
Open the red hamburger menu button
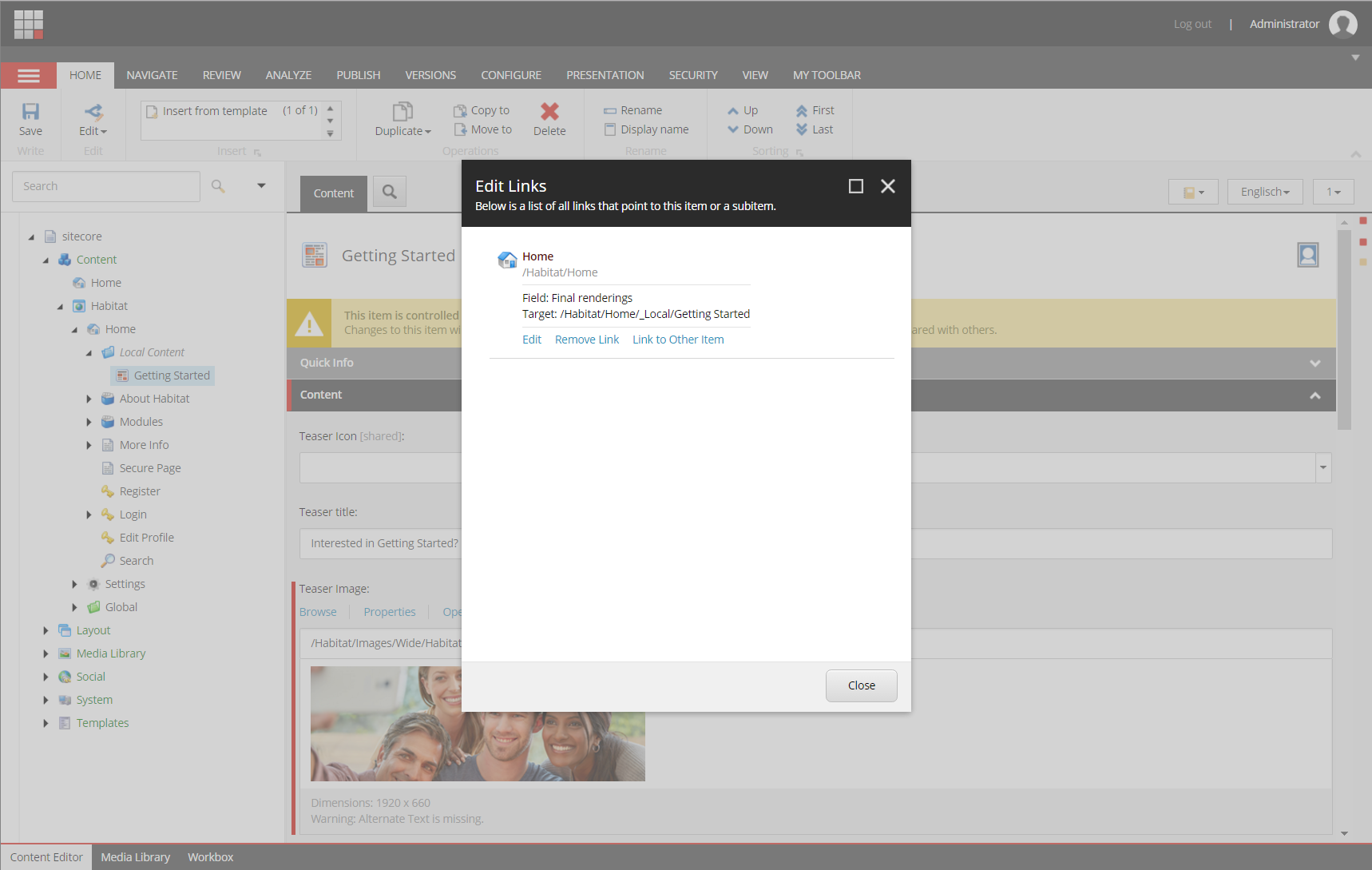click(29, 75)
